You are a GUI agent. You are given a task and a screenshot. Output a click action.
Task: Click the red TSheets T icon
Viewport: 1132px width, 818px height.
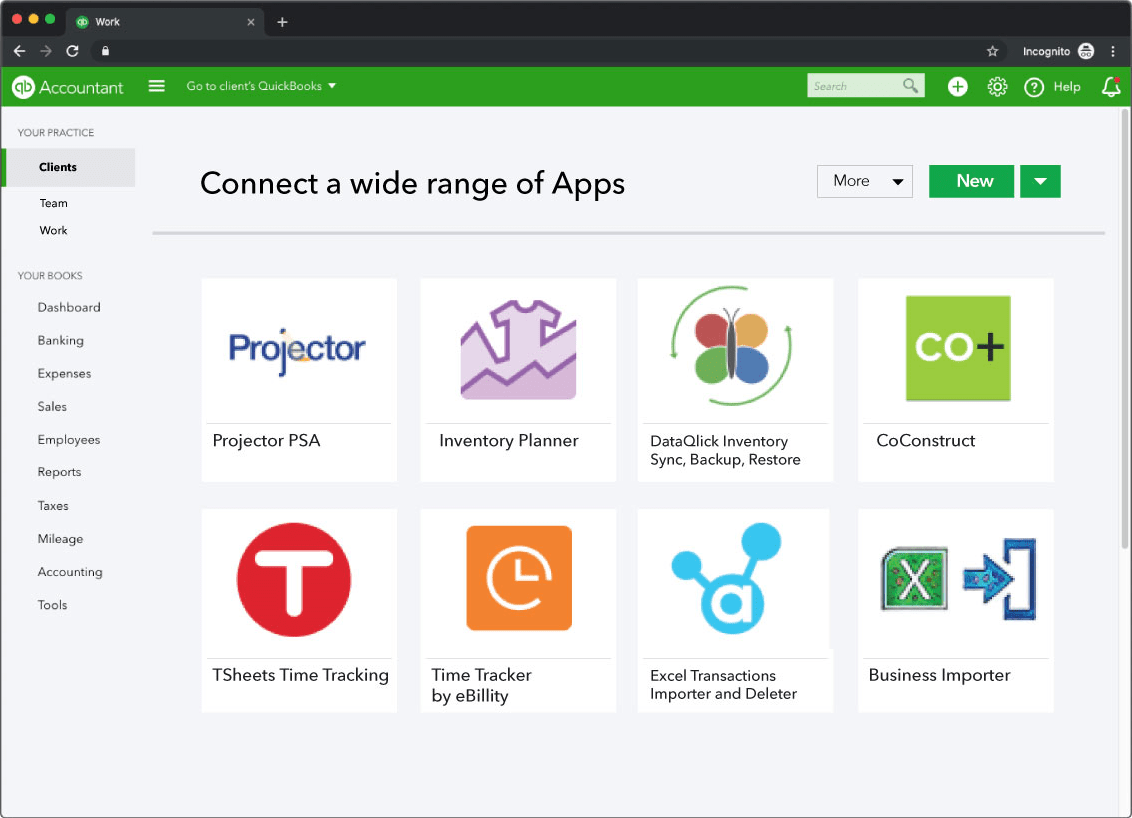[x=294, y=580]
